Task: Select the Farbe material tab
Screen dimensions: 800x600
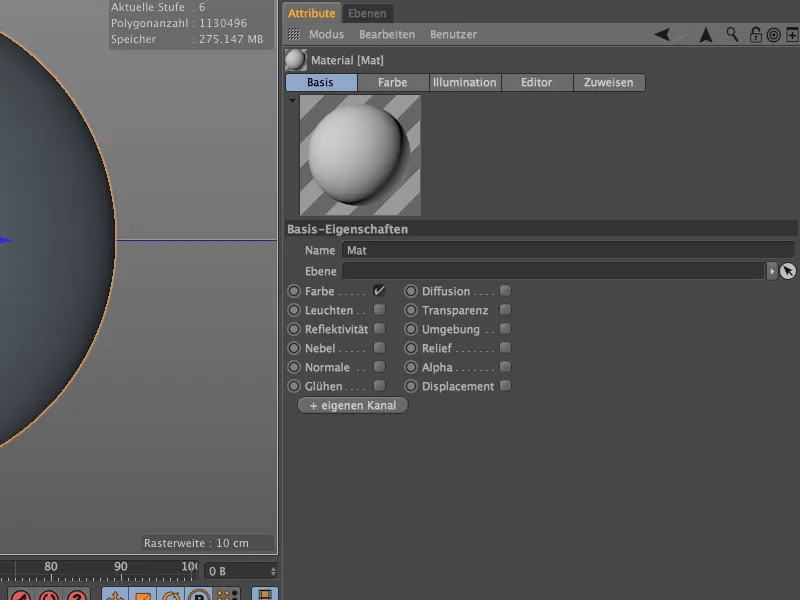Action: (393, 82)
